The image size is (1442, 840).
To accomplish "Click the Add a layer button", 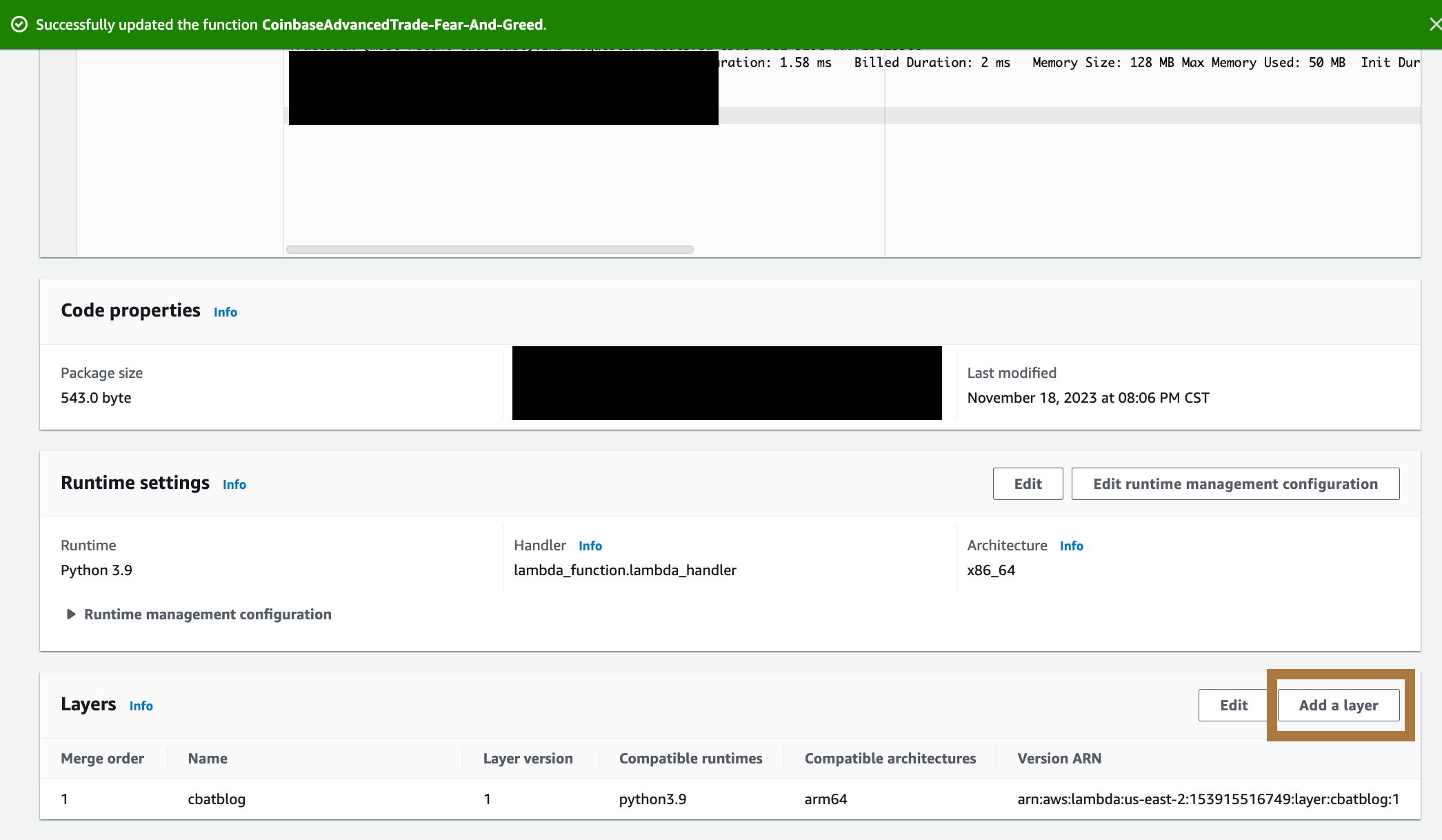I will coord(1338,705).
